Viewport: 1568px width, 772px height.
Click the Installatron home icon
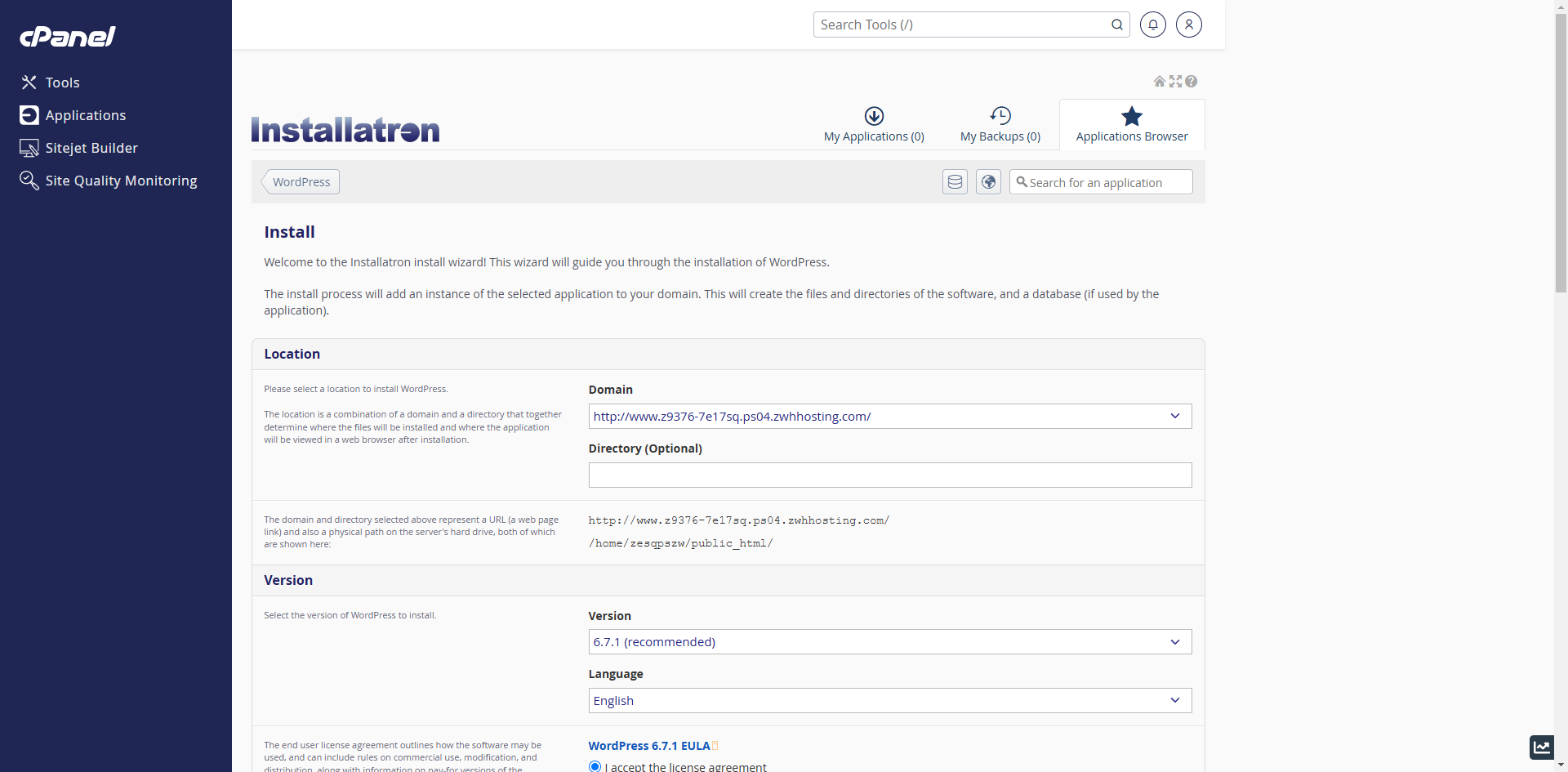point(1160,81)
